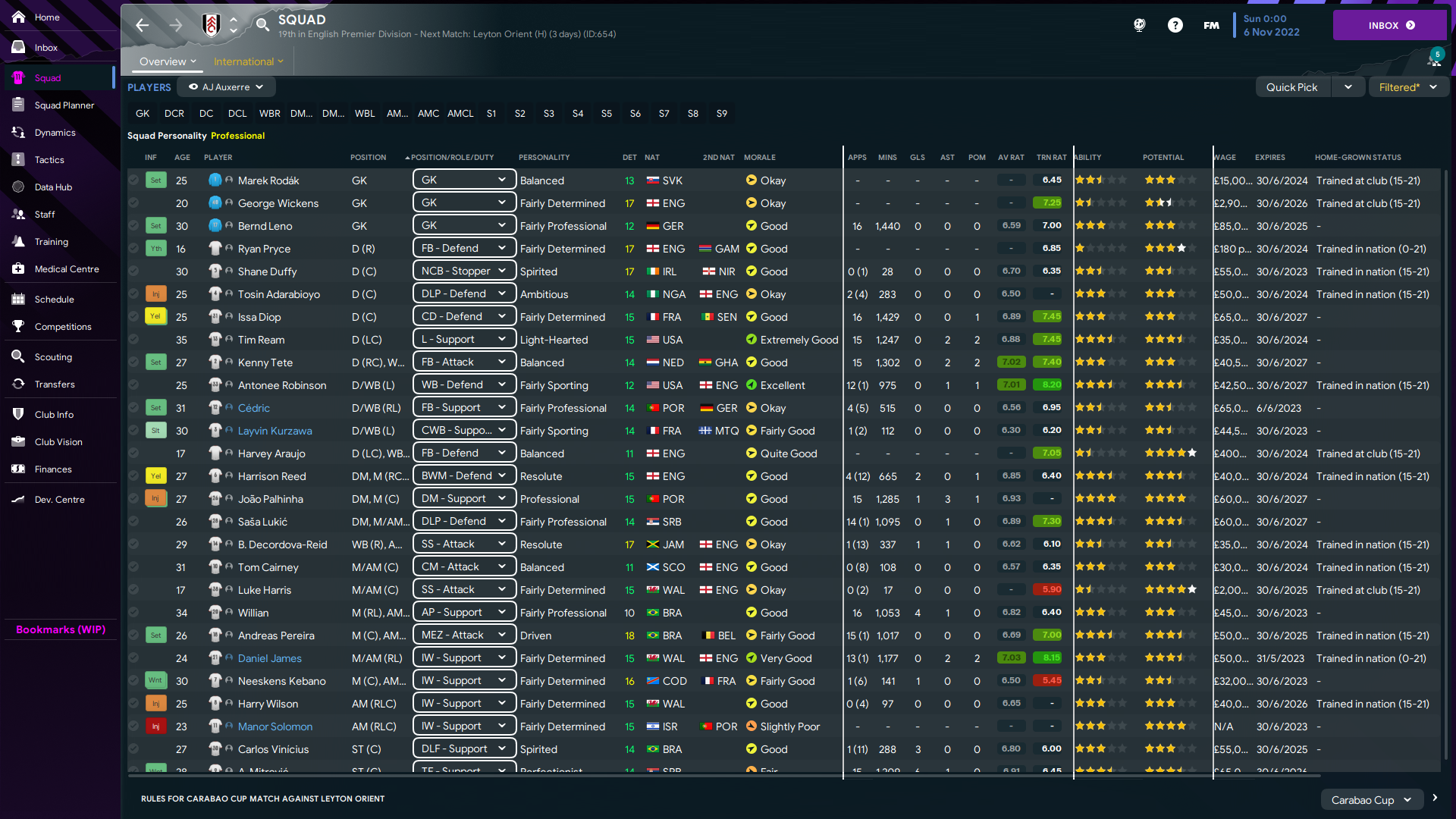
Task: Open the Quick Pick dropdown arrow
Action: 1348,87
